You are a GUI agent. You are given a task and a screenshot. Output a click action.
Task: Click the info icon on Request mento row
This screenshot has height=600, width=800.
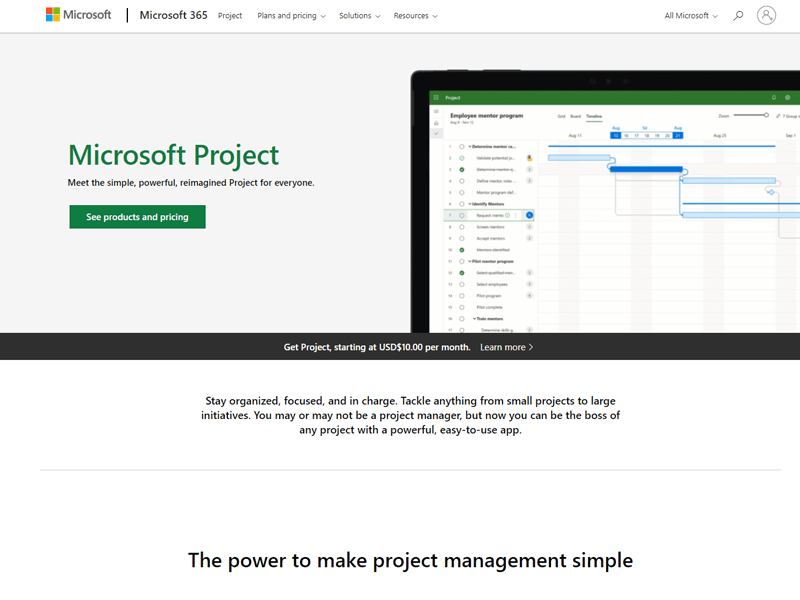pos(507,215)
